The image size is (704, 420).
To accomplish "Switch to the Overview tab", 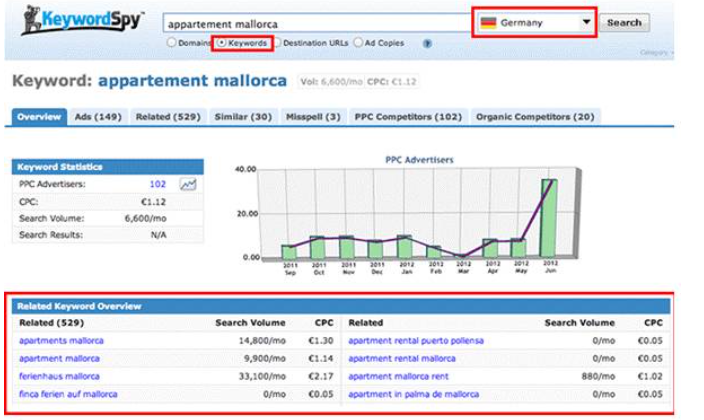I will pyautogui.click(x=39, y=117).
